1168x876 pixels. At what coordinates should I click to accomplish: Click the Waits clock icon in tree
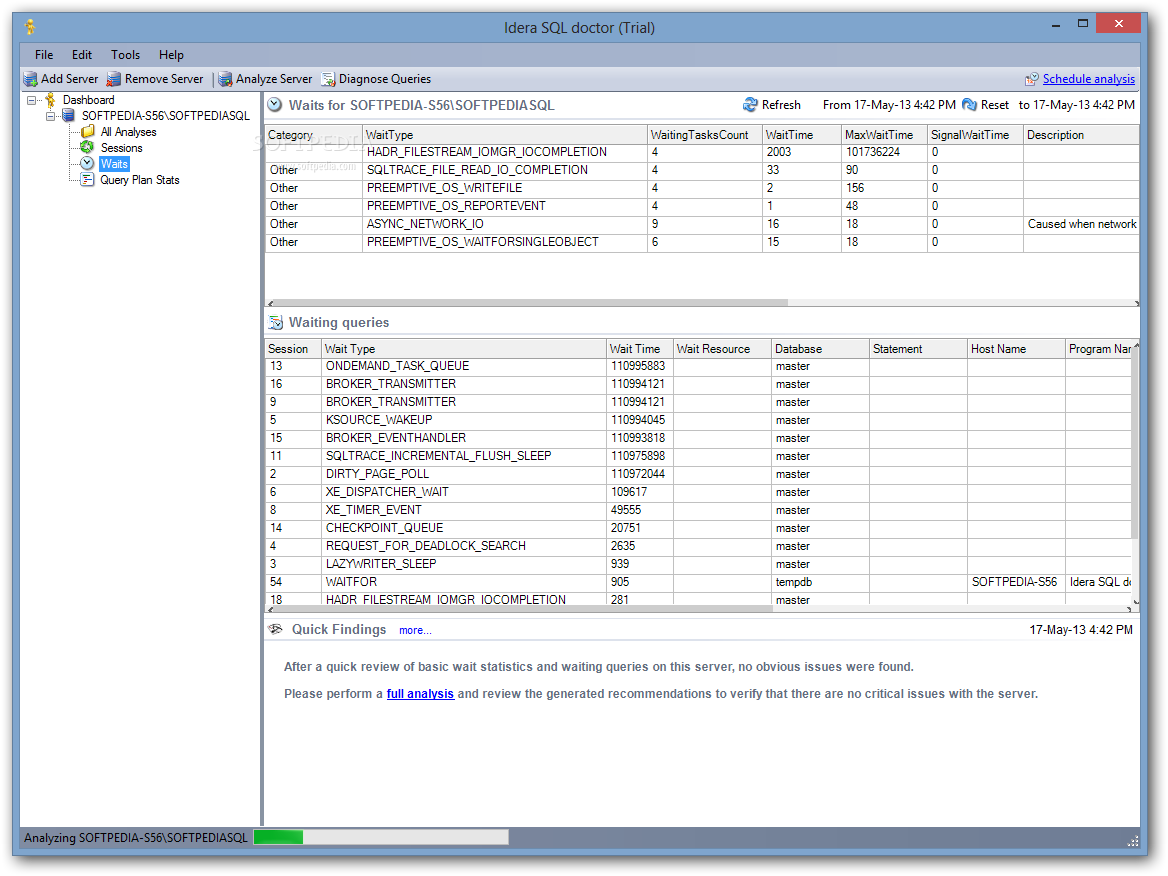87,163
